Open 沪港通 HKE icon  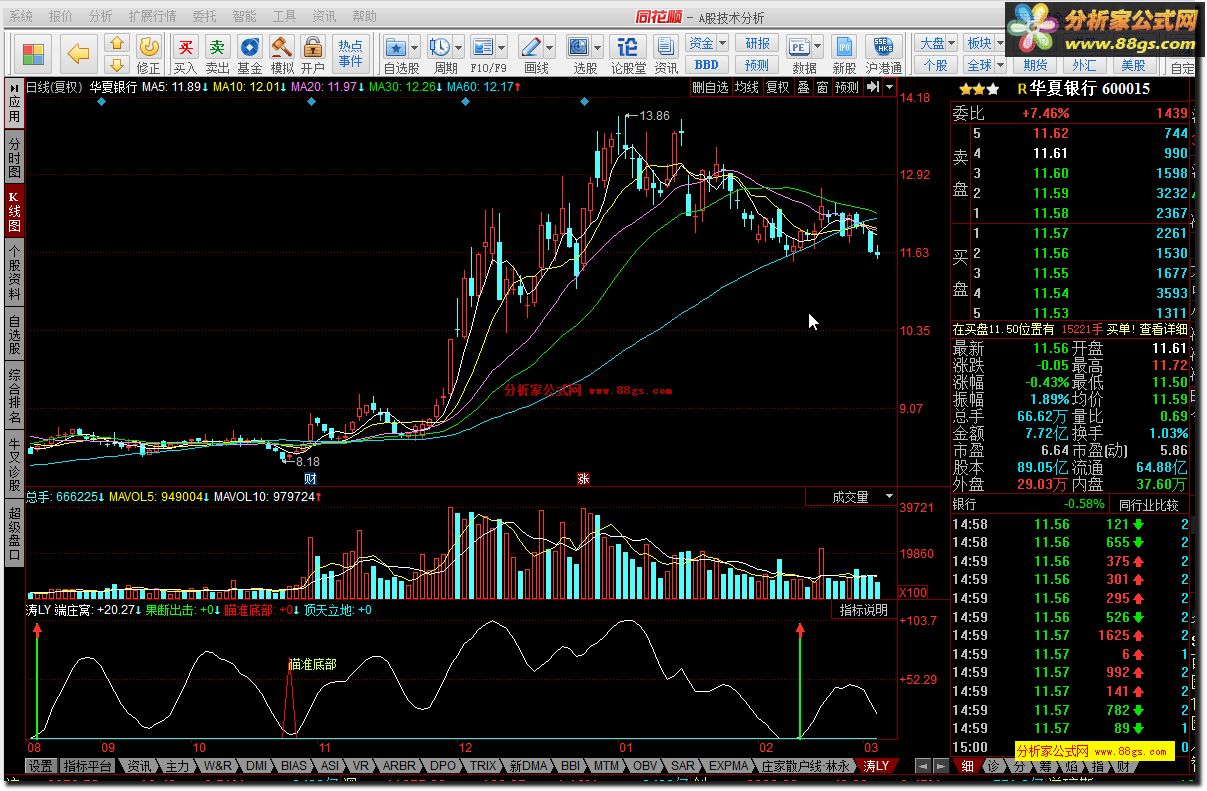(x=884, y=46)
